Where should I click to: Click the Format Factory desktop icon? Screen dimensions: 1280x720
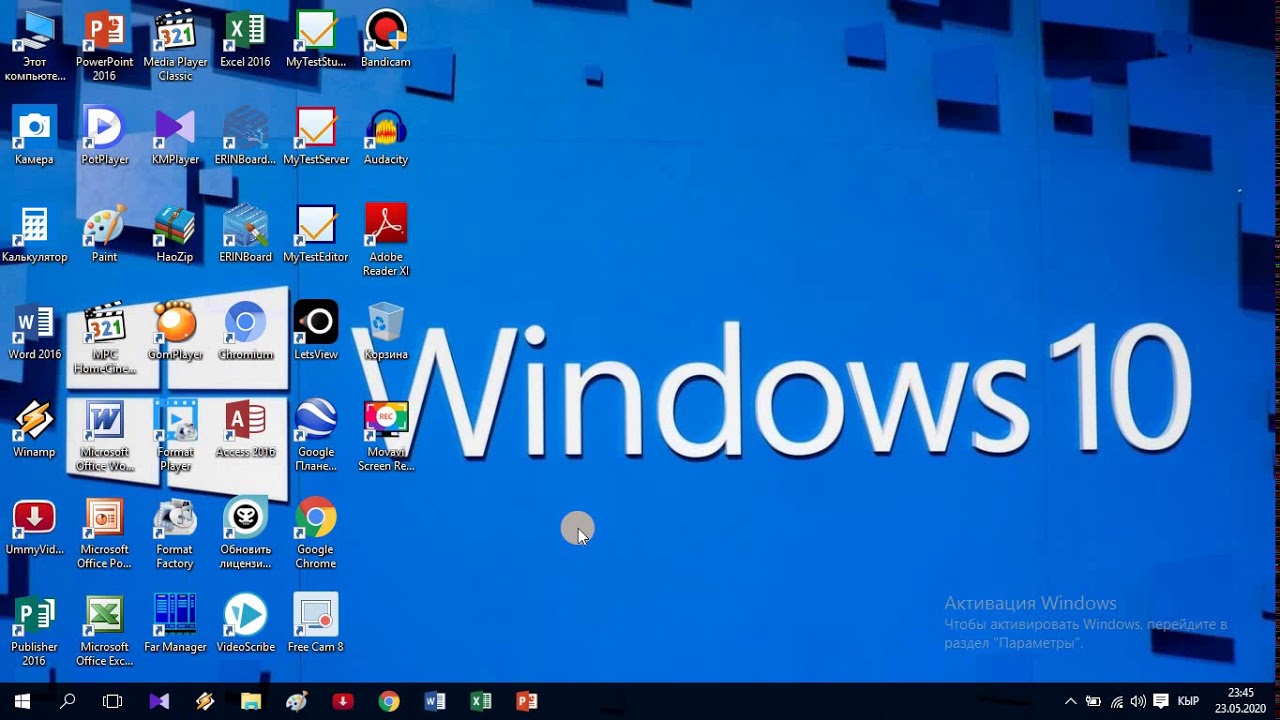tap(175, 534)
